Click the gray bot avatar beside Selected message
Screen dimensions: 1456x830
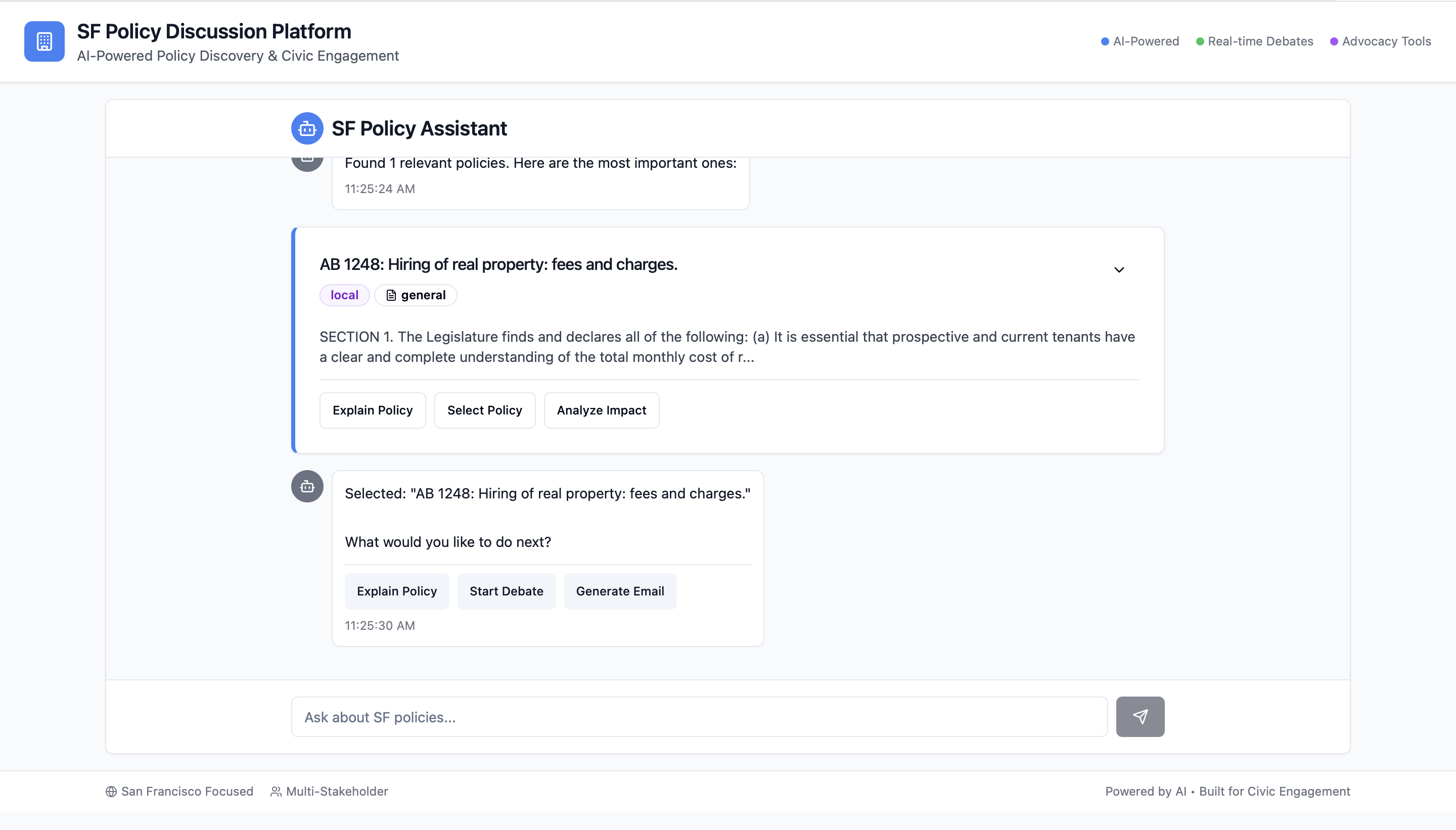coord(307,486)
